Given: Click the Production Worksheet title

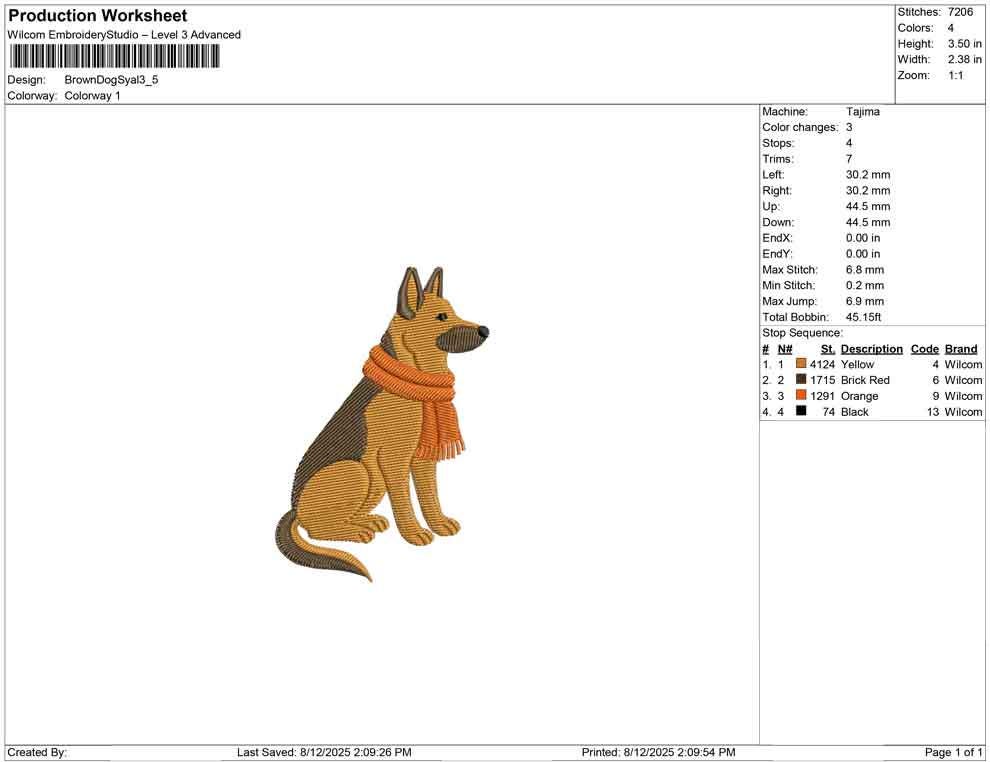Looking at the screenshot, I should 97,15.
